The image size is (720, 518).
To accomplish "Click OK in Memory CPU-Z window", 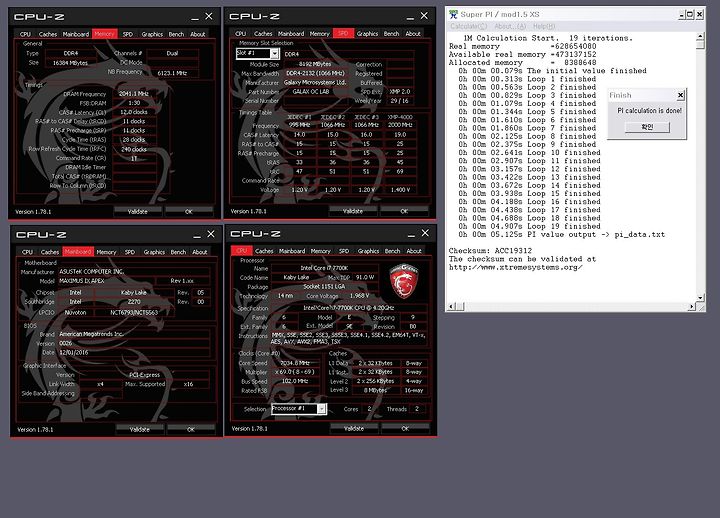I will (x=189, y=212).
